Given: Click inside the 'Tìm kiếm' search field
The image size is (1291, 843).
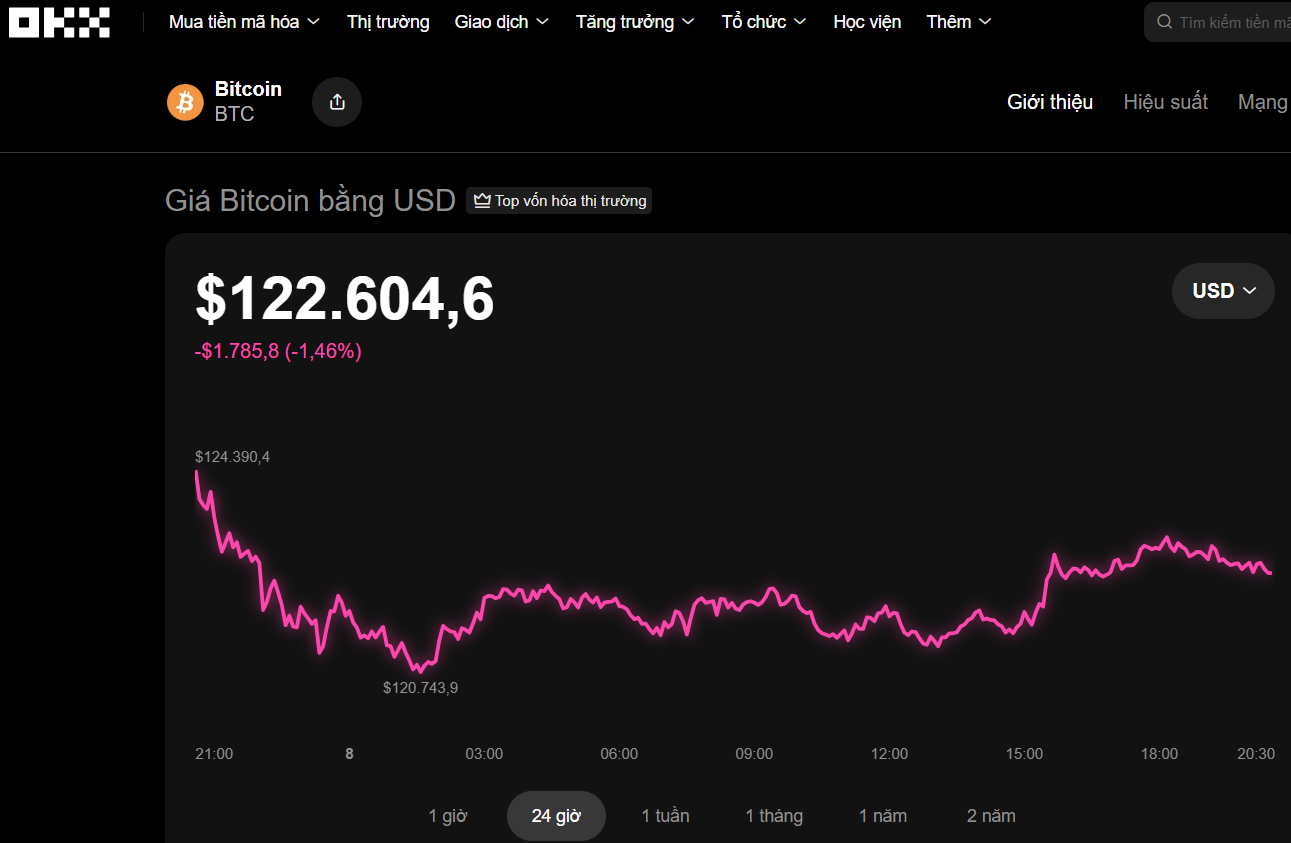Looking at the screenshot, I should click(1230, 20).
